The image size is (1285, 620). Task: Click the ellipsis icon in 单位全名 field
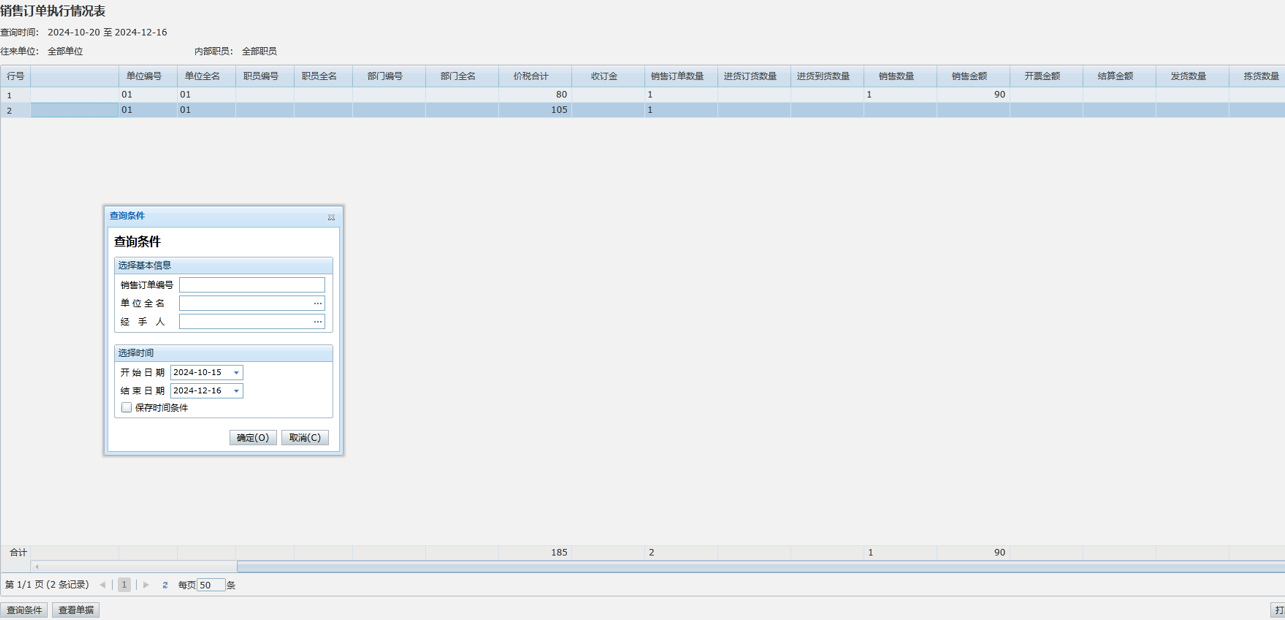tap(318, 303)
